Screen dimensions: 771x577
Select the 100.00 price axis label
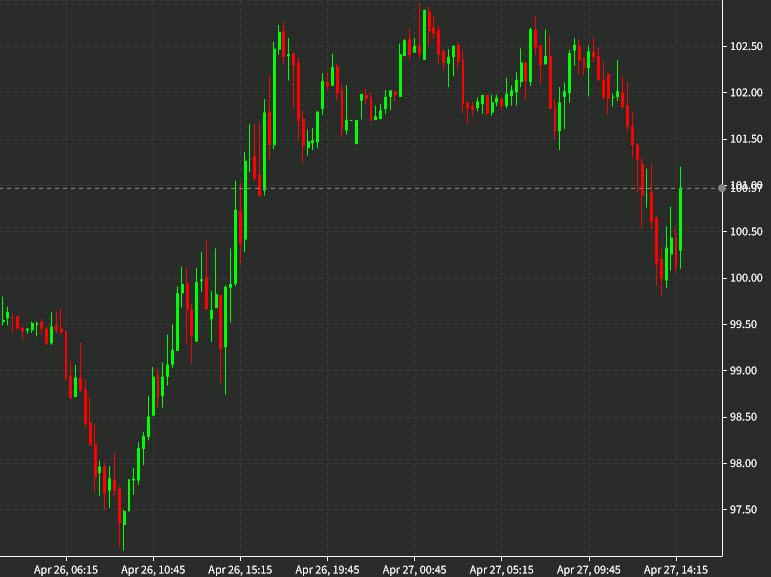point(746,278)
